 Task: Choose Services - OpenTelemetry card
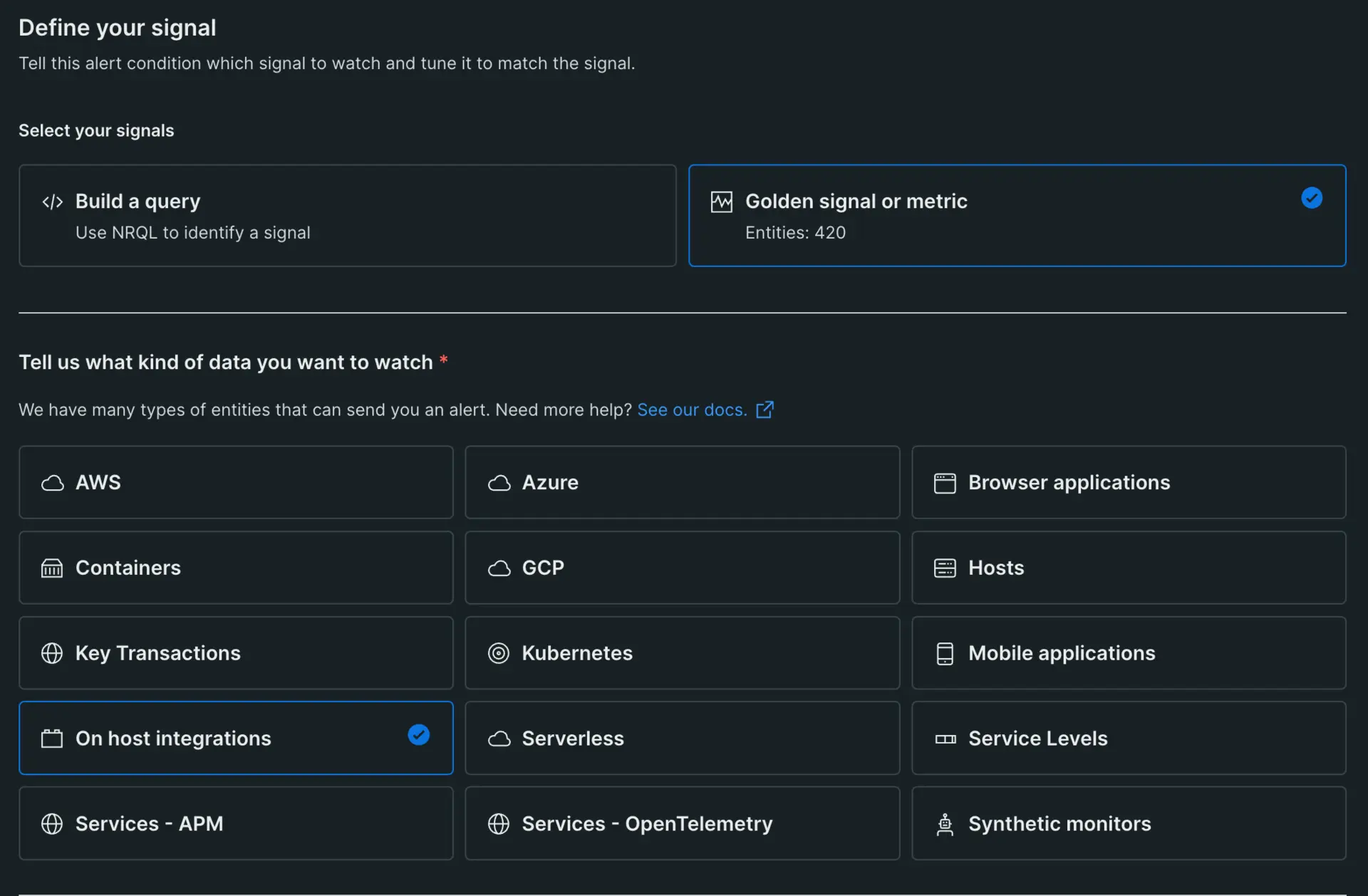682,823
